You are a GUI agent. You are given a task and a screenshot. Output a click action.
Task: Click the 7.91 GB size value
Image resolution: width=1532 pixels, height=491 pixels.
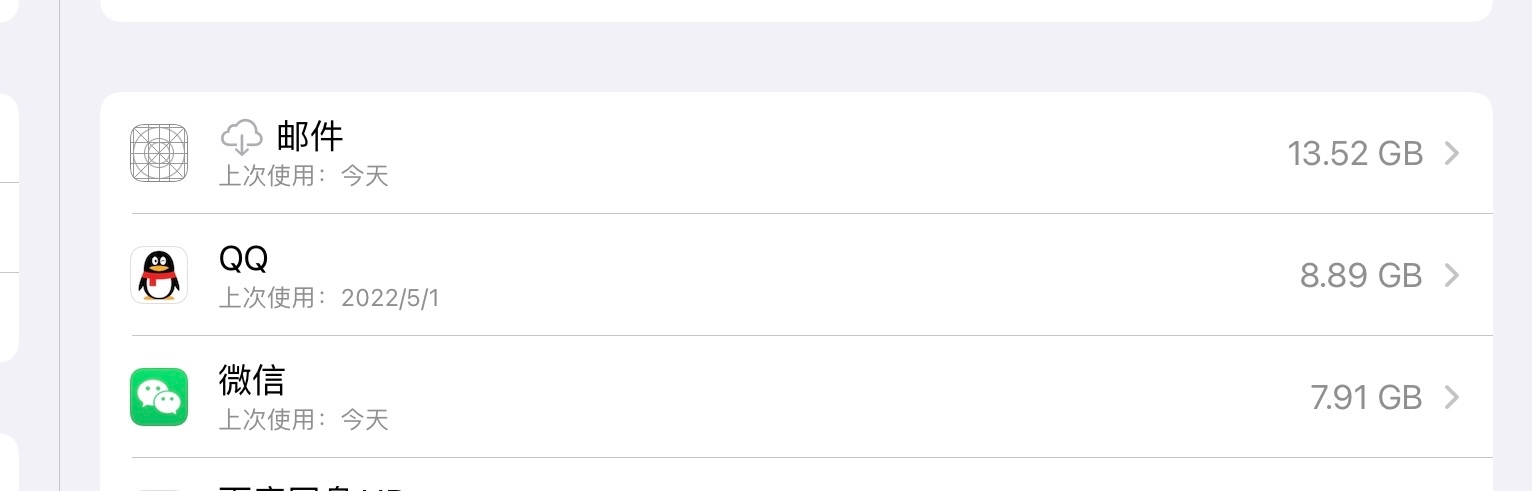[x=1366, y=398]
